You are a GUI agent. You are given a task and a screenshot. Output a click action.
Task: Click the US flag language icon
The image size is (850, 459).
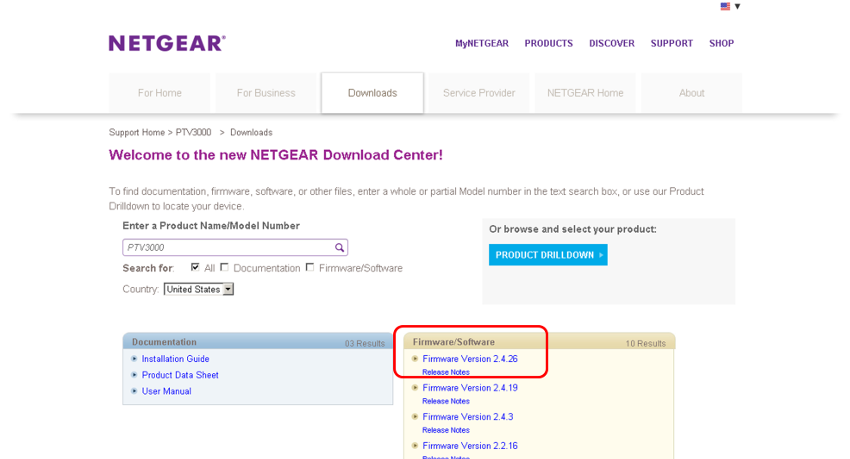[x=725, y=7]
